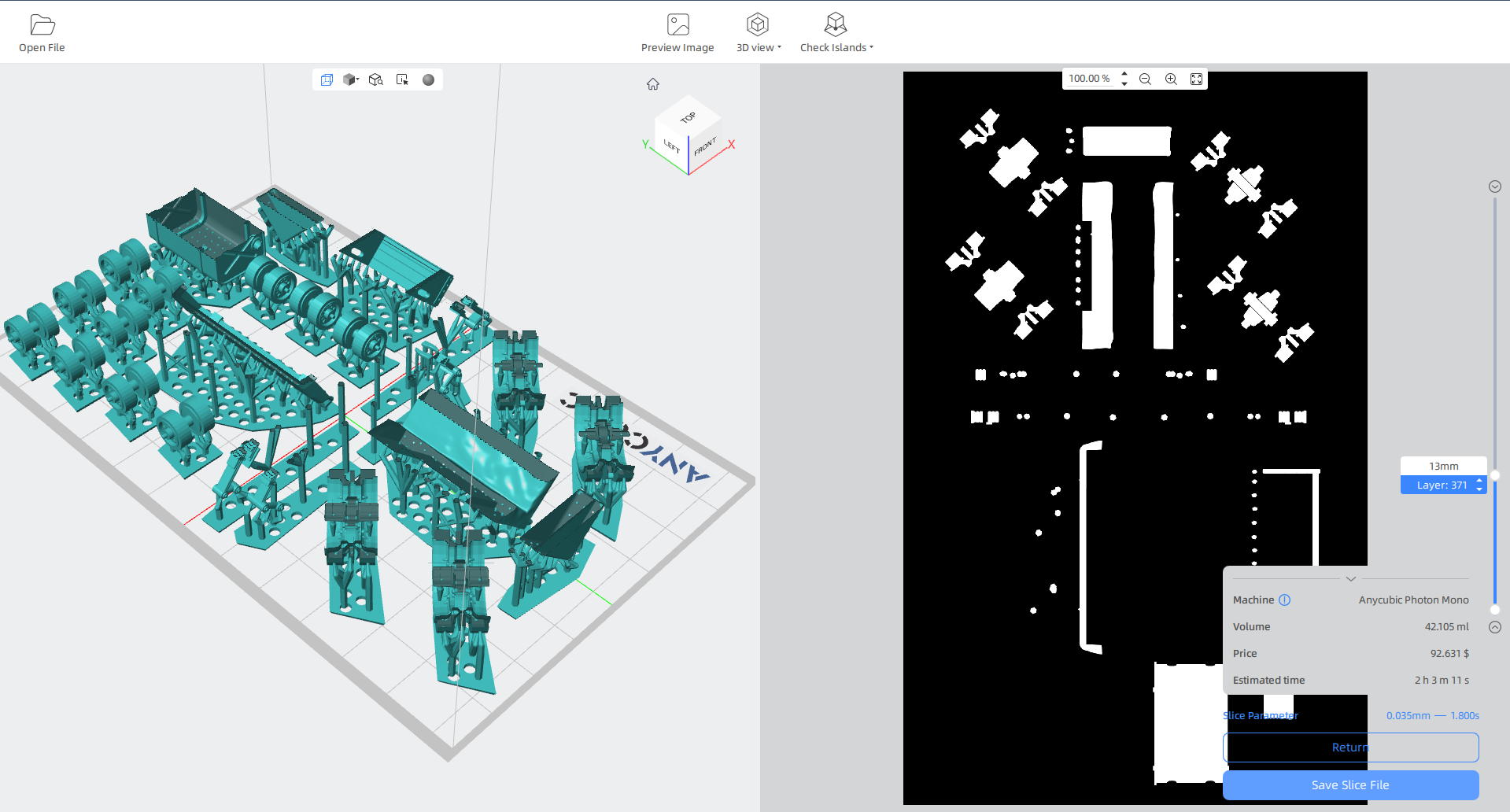Click the Machine info icon
The image size is (1510, 812).
click(1284, 600)
